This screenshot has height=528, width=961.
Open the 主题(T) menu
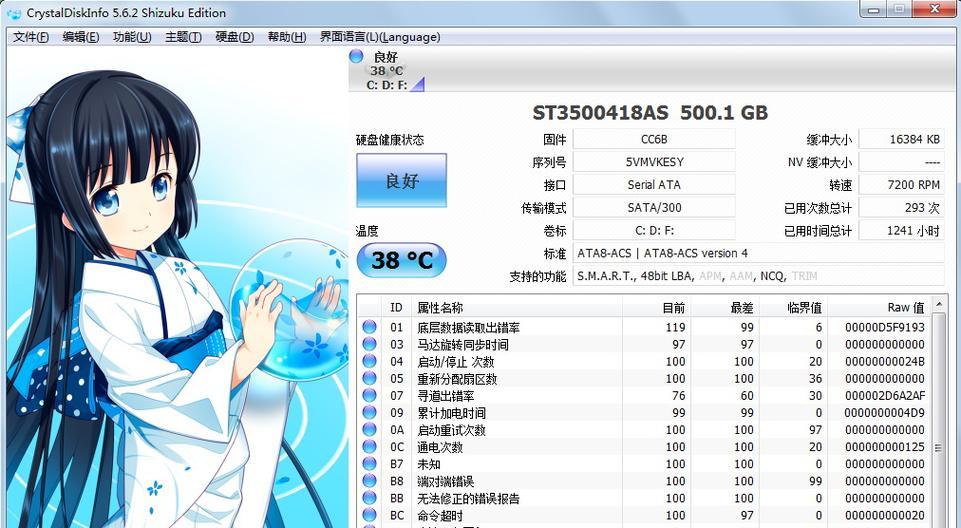pyautogui.click(x=183, y=37)
